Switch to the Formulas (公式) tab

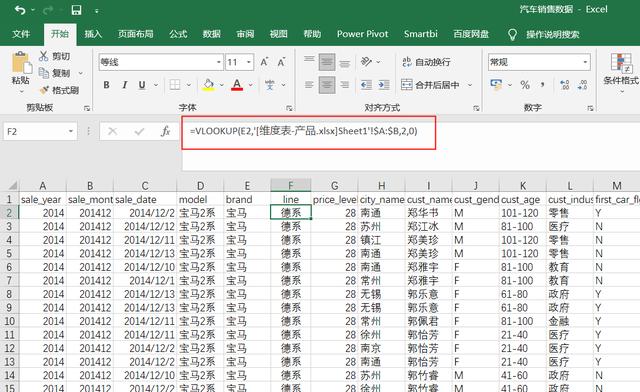coord(178,34)
